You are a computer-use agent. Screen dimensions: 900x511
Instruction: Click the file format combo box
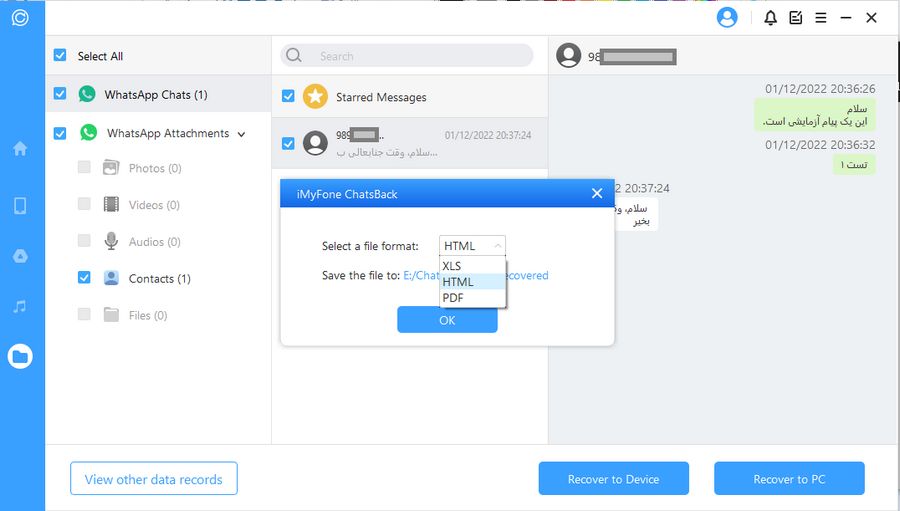pyautogui.click(x=472, y=246)
